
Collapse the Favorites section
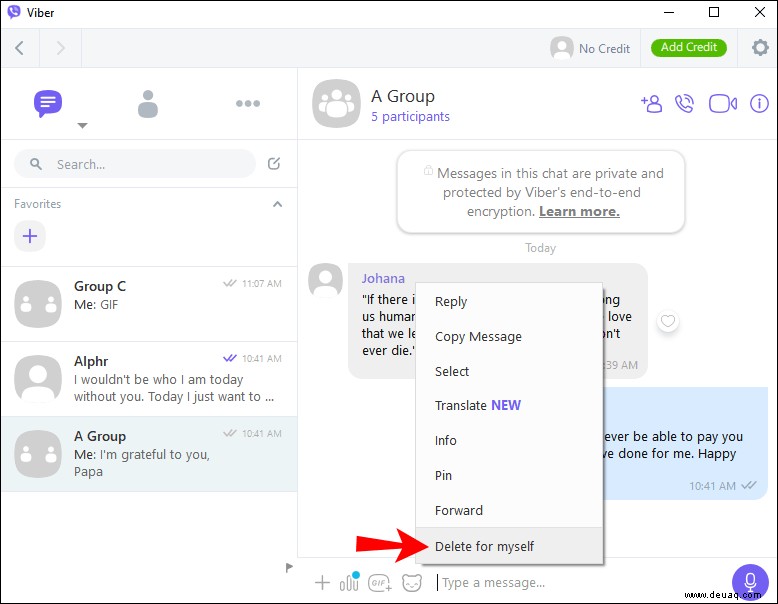[x=277, y=204]
